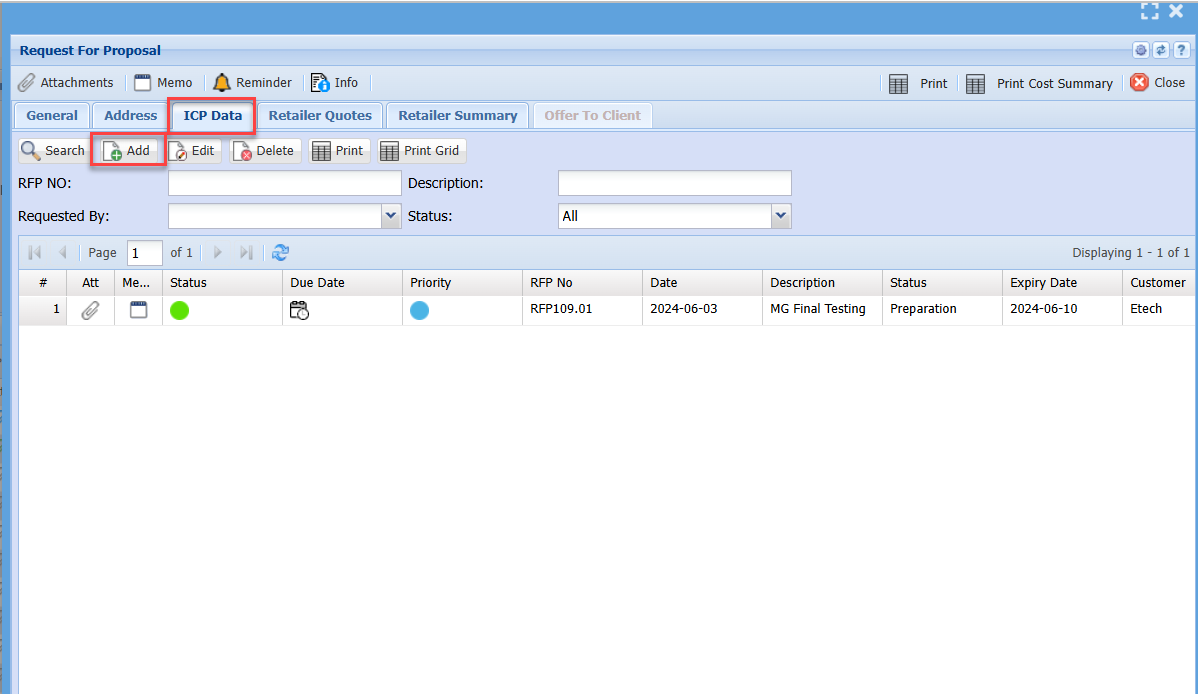Open the Attachments paperclip in toolbar

pos(27,83)
